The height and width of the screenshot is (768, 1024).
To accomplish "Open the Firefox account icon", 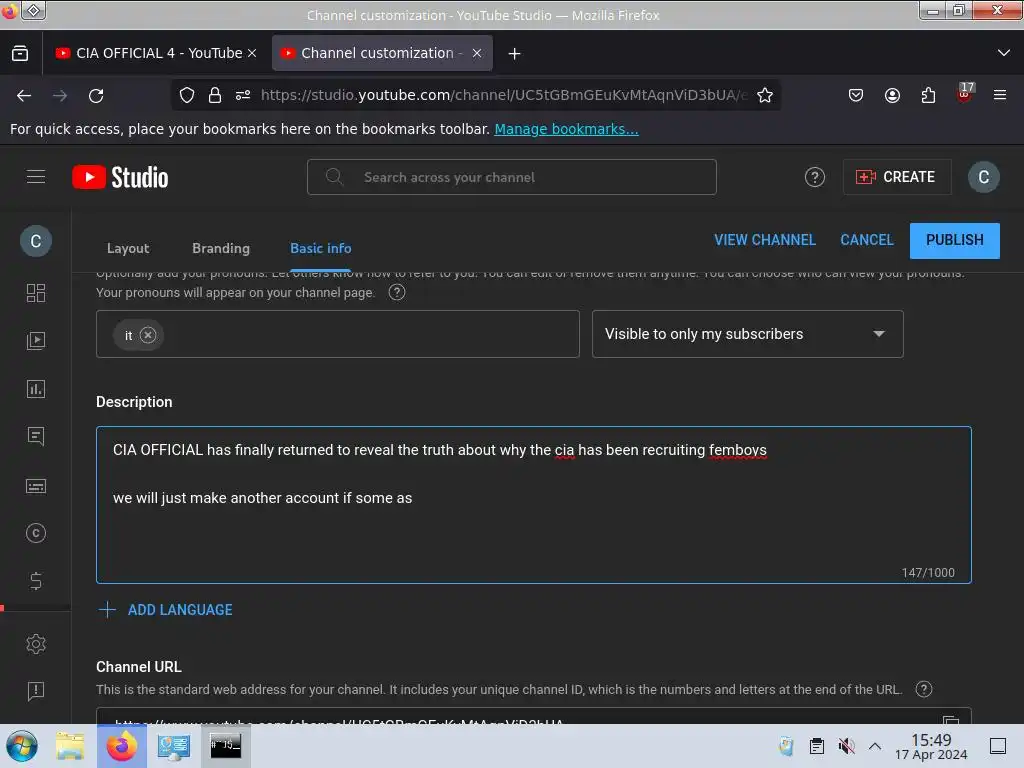I will point(892,95).
